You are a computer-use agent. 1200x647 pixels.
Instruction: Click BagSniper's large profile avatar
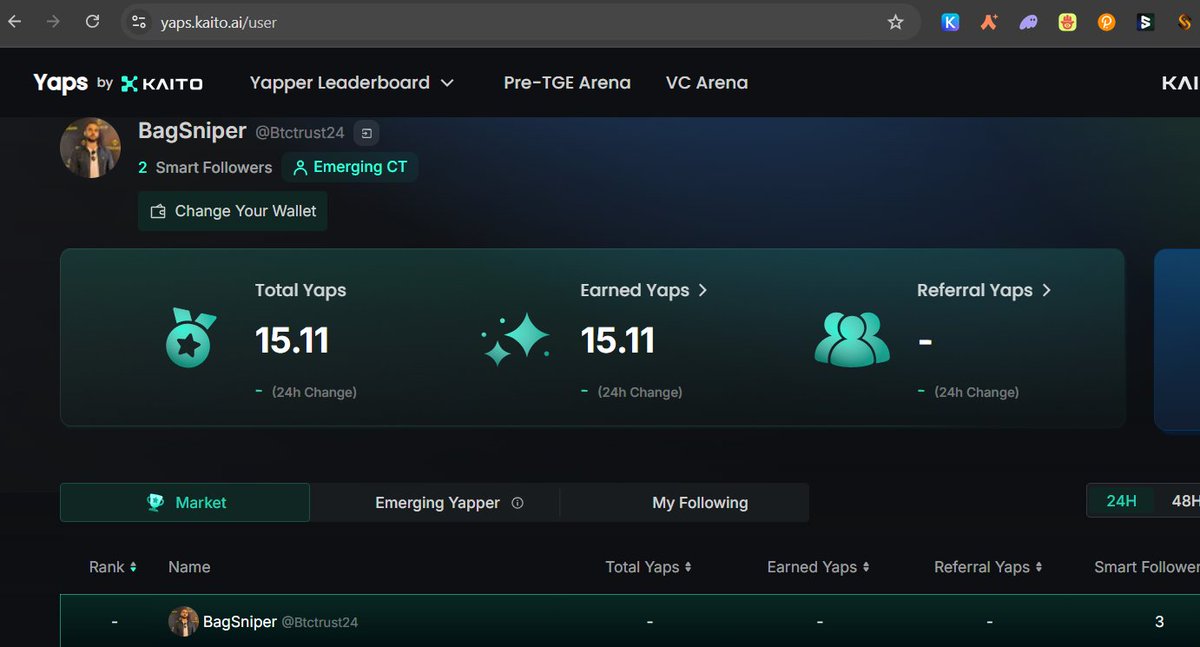[x=90, y=148]
